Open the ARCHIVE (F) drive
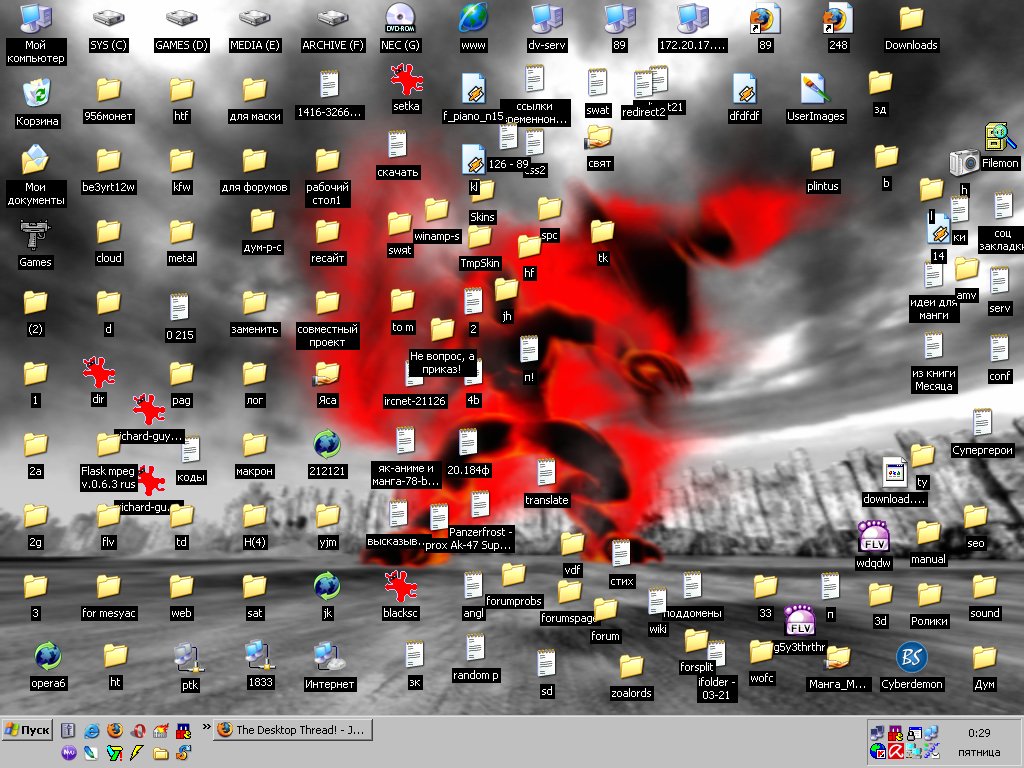1024x768 pixels. tap(332, 29)
